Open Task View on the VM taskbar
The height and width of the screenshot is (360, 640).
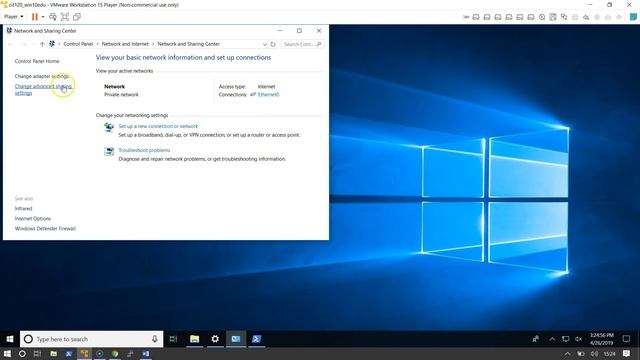[x=173, y=339]
